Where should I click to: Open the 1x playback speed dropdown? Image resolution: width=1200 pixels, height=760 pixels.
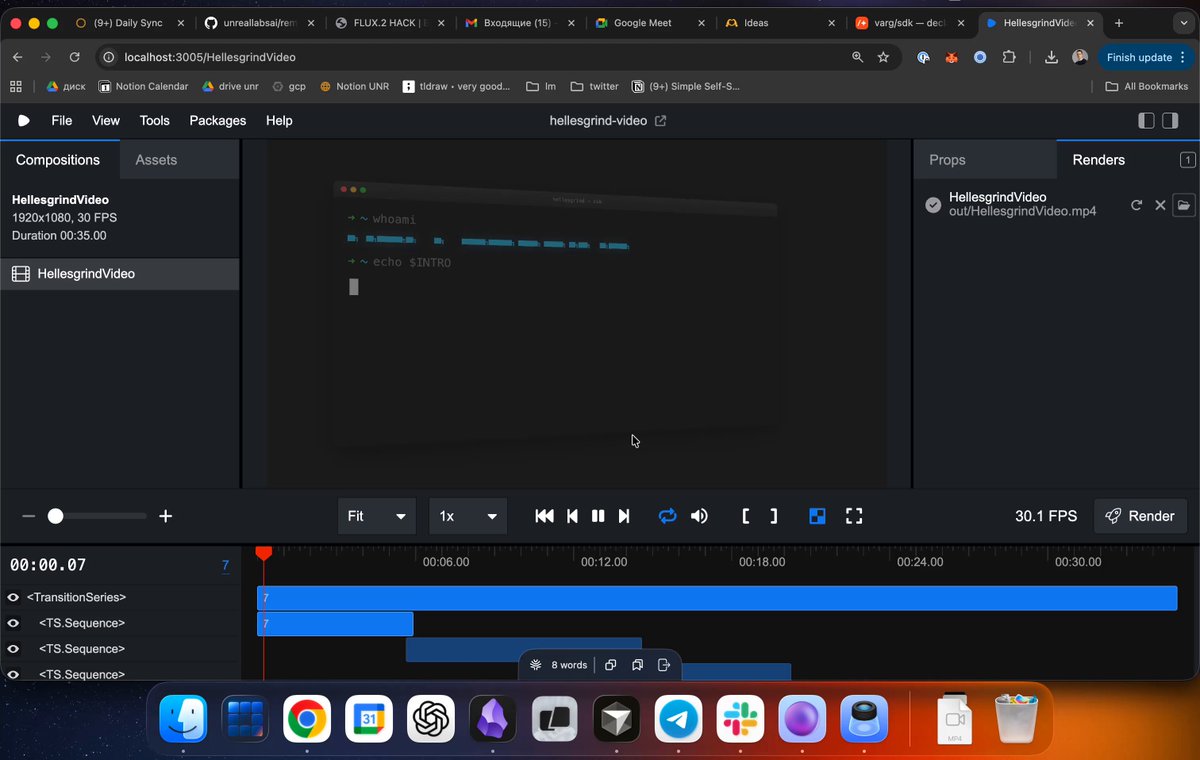[x=468, y=516]
